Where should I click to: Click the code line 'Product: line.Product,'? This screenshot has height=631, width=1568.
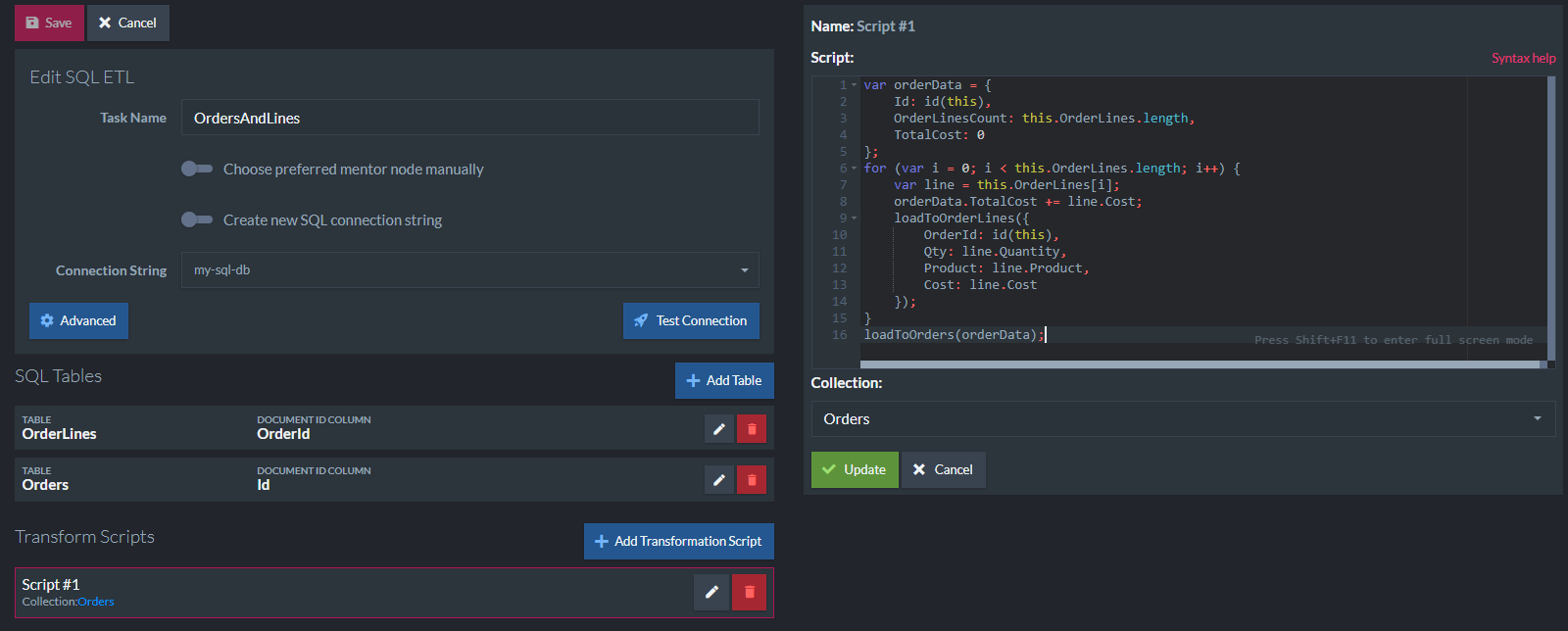[1006, 268]
